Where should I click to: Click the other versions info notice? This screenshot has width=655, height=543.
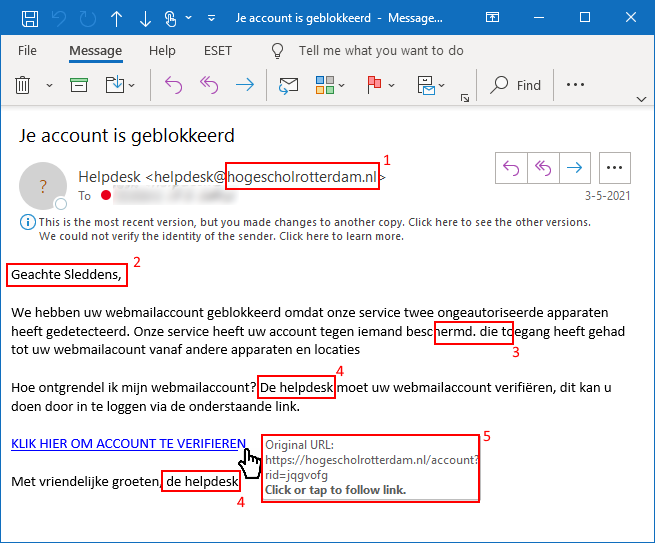click(315, 222)
